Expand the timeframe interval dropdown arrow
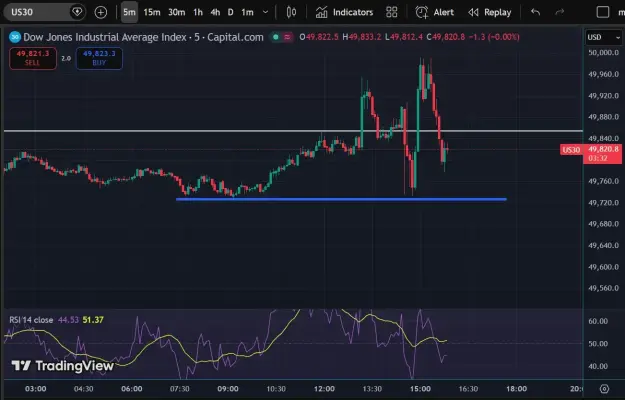The height and width of the screenshot is (400, 625). pyautogui.click(x=265, y=12)
